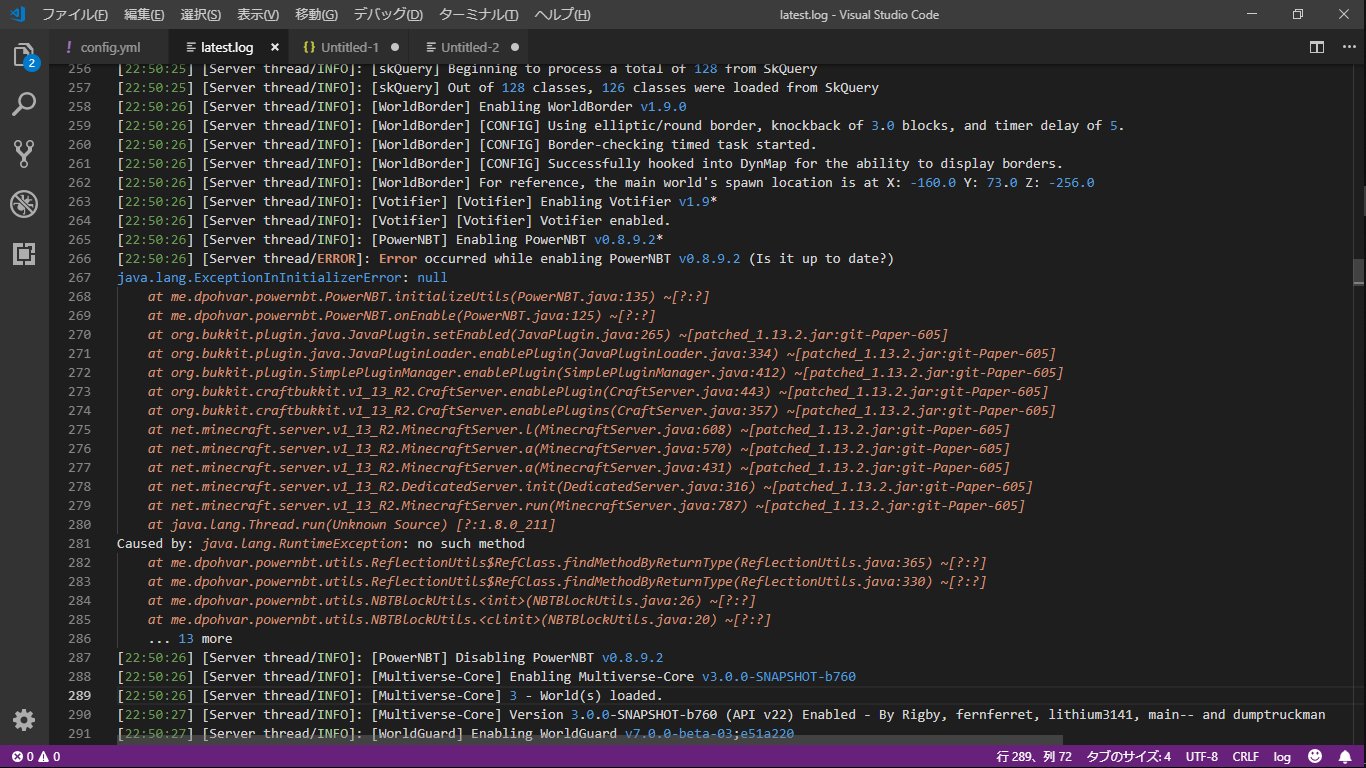The width and height of the screenshot is (1366, 768).
Task: Open the 移動(G) menu
Action: click(316, 15)
